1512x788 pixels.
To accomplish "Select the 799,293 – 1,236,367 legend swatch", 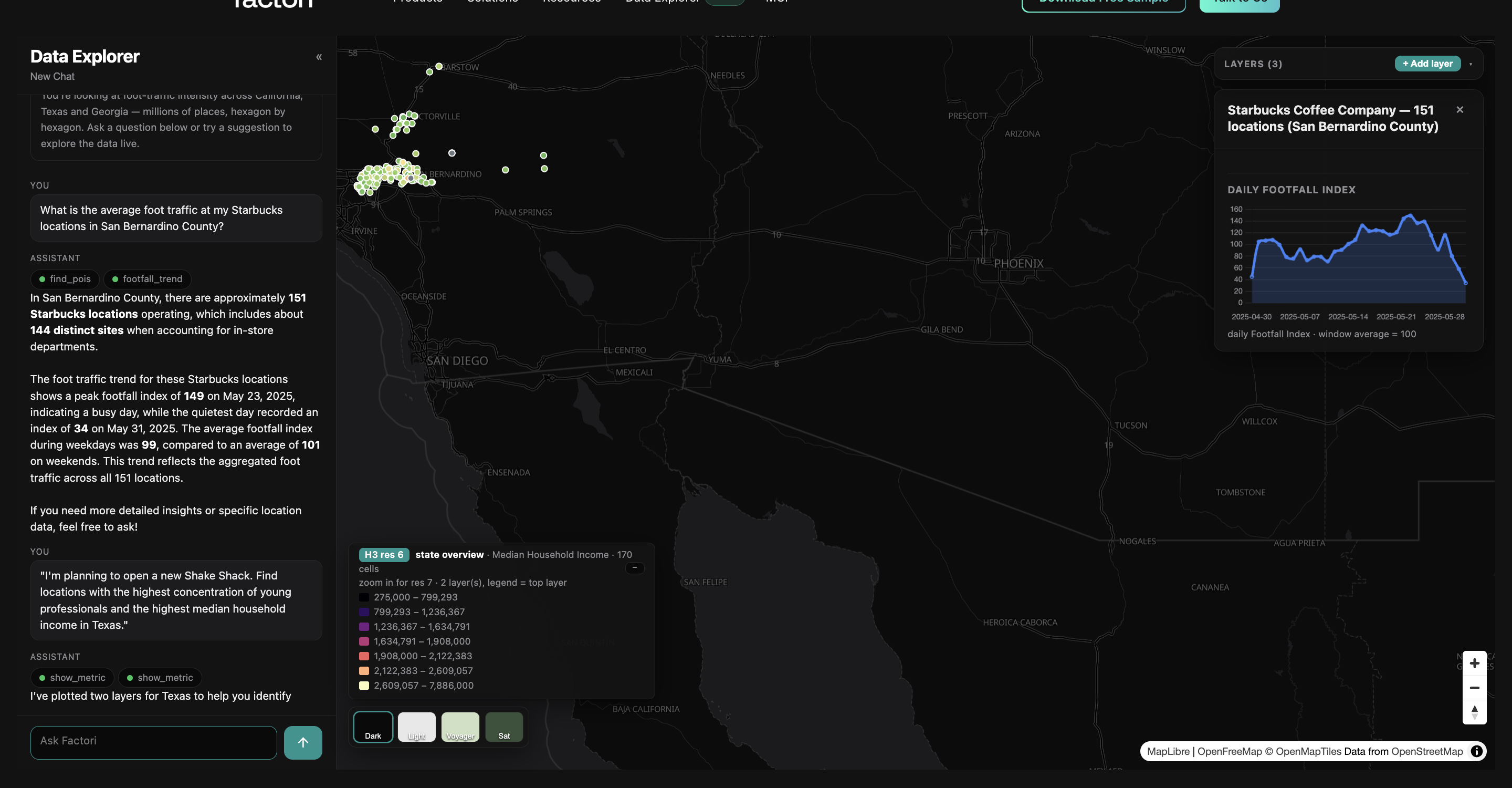I will [364, 612].
